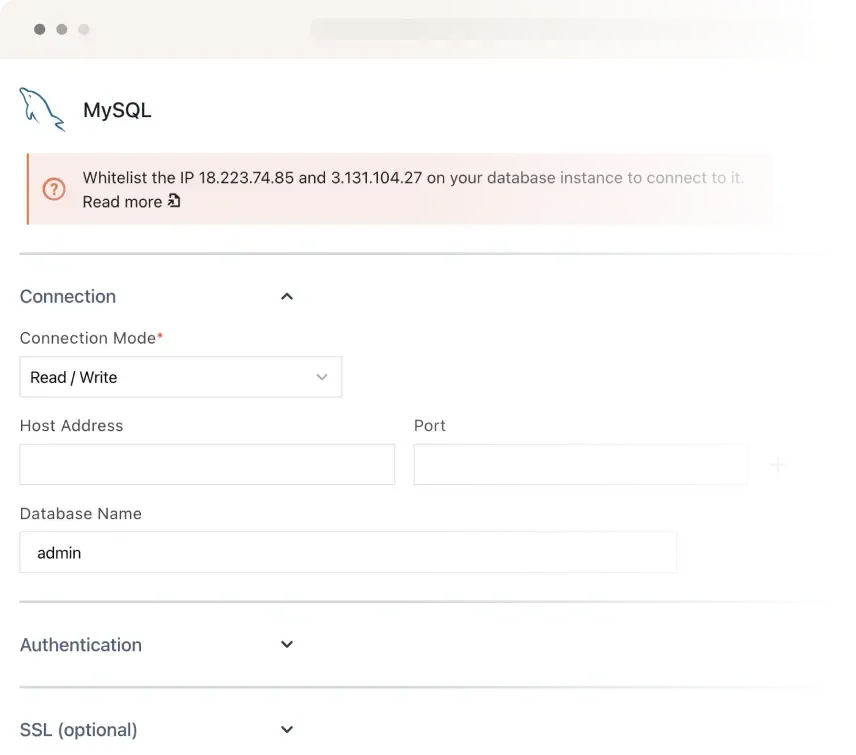Expand the Authentication section chevron
This screenshot has height=755, width=856.
pos(287,644)
